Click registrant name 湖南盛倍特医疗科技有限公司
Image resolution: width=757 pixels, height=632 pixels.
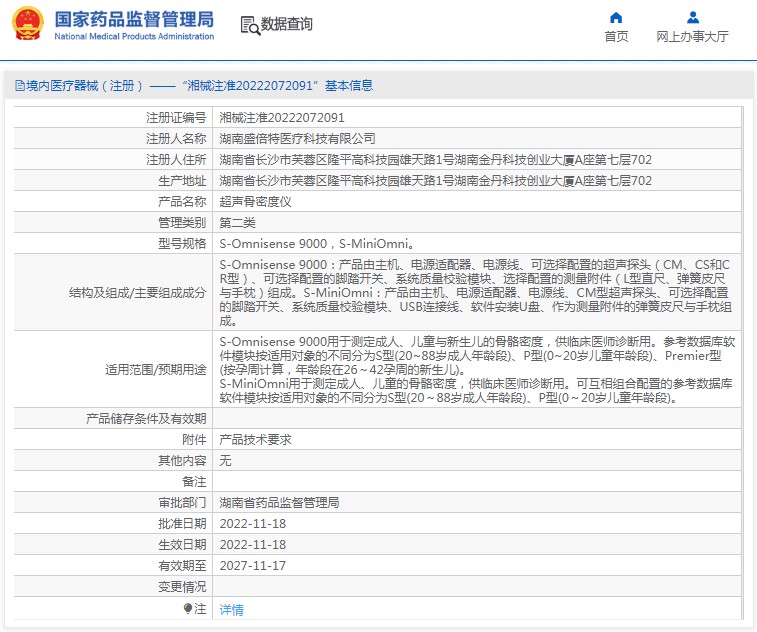[297, 138]
